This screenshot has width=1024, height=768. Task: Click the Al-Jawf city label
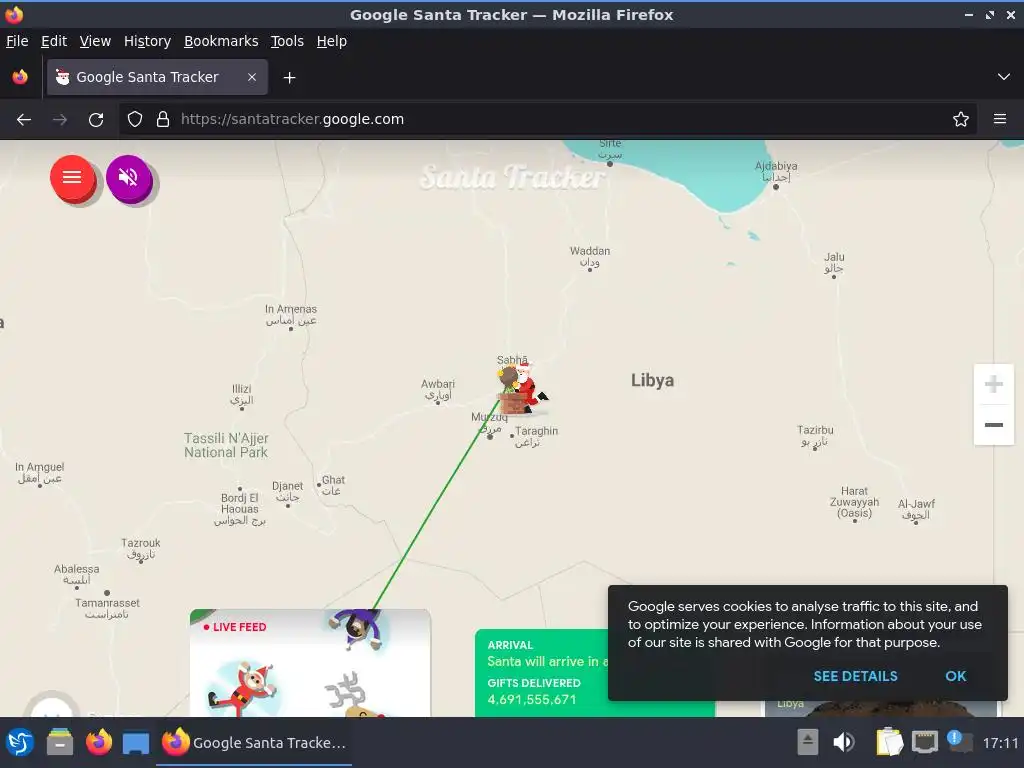[x=916, y=509]
